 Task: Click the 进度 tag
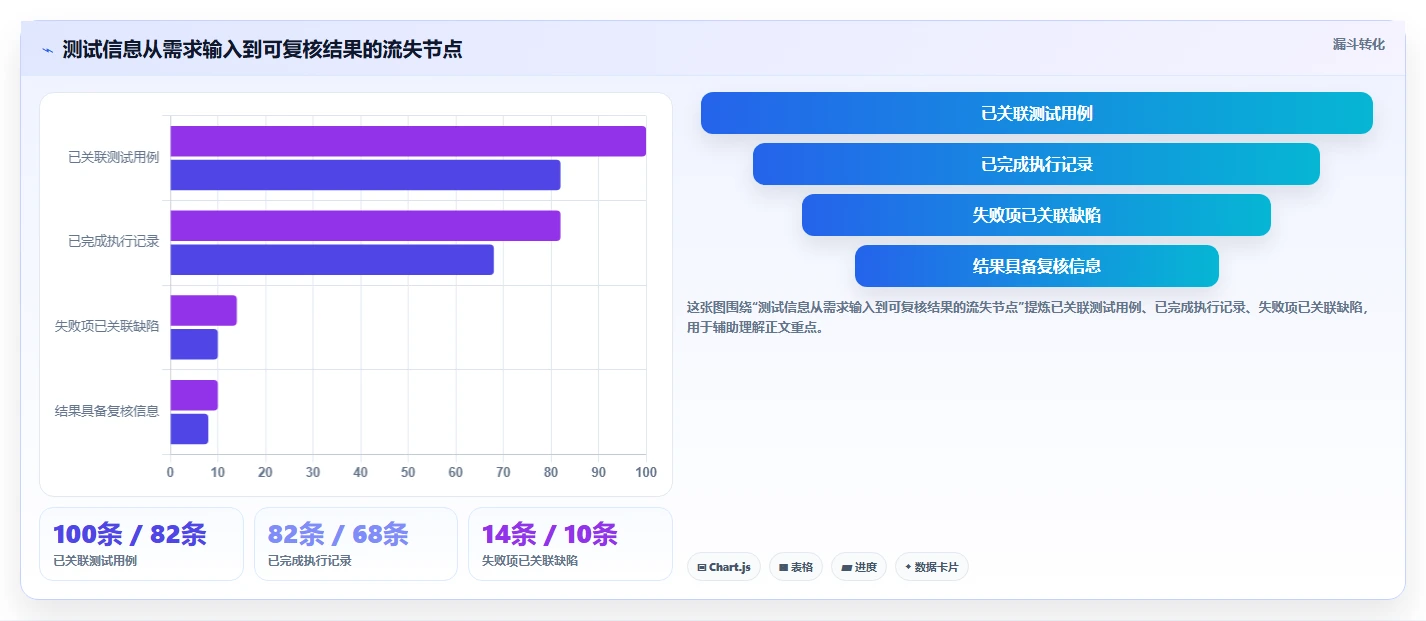[x=859, y=567]
